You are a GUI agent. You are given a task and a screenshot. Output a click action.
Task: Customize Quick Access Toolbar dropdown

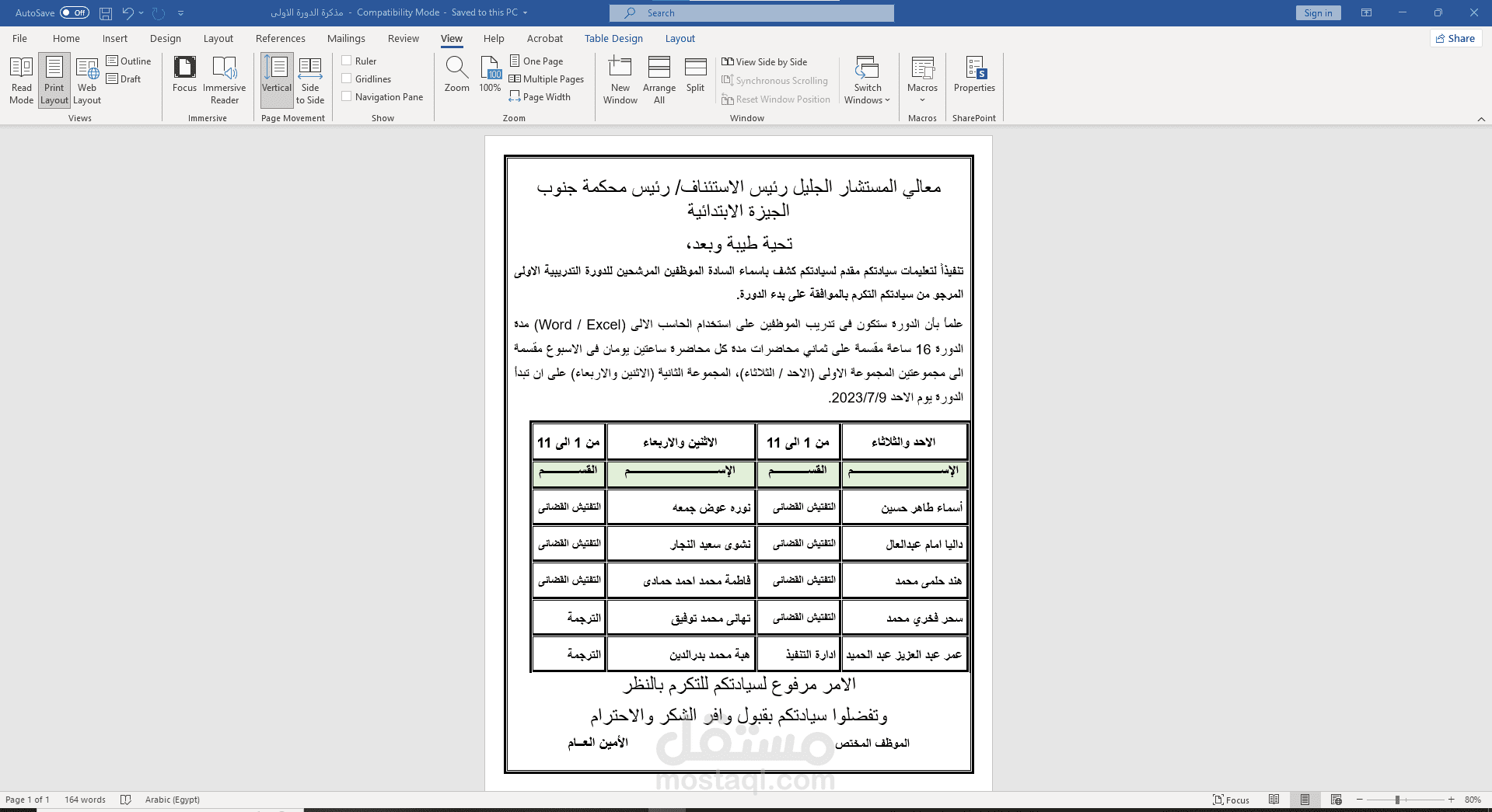pos(181,13)
